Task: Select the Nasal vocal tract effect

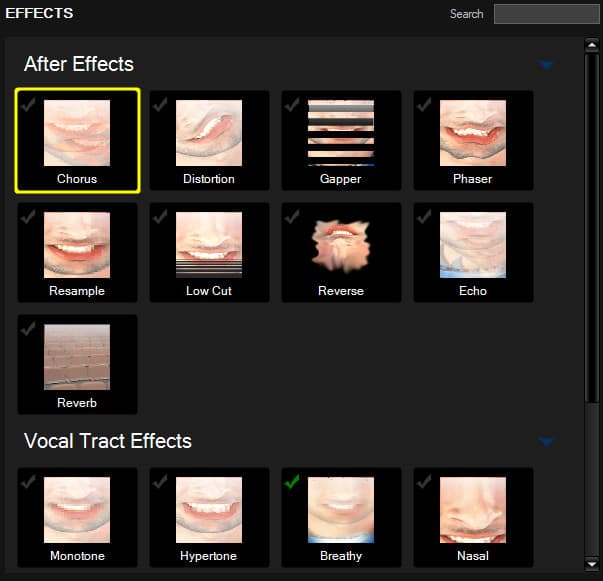Action: (473, 510)
